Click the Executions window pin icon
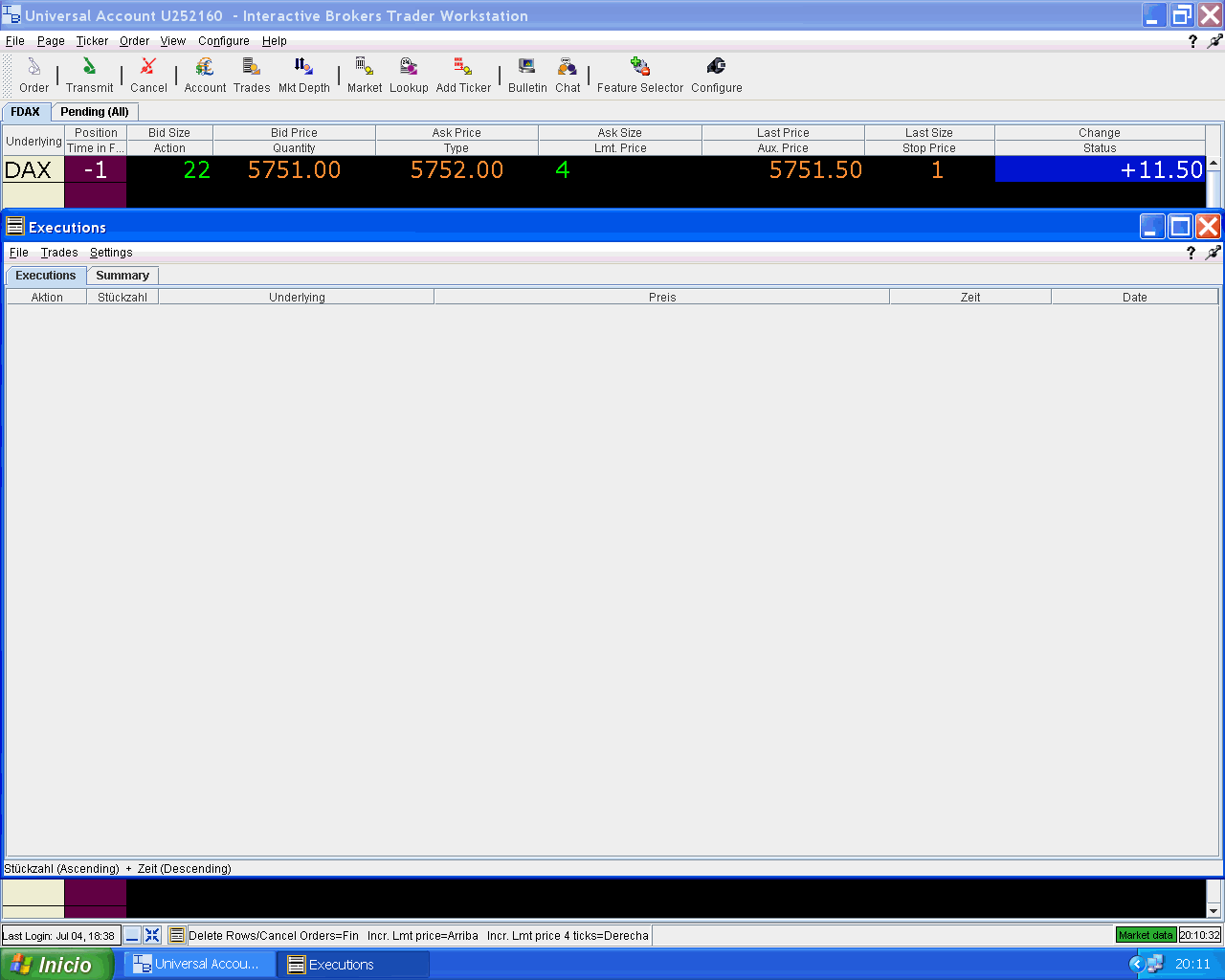Screen dimensions: 1225x980 [x=1214, y=253]
